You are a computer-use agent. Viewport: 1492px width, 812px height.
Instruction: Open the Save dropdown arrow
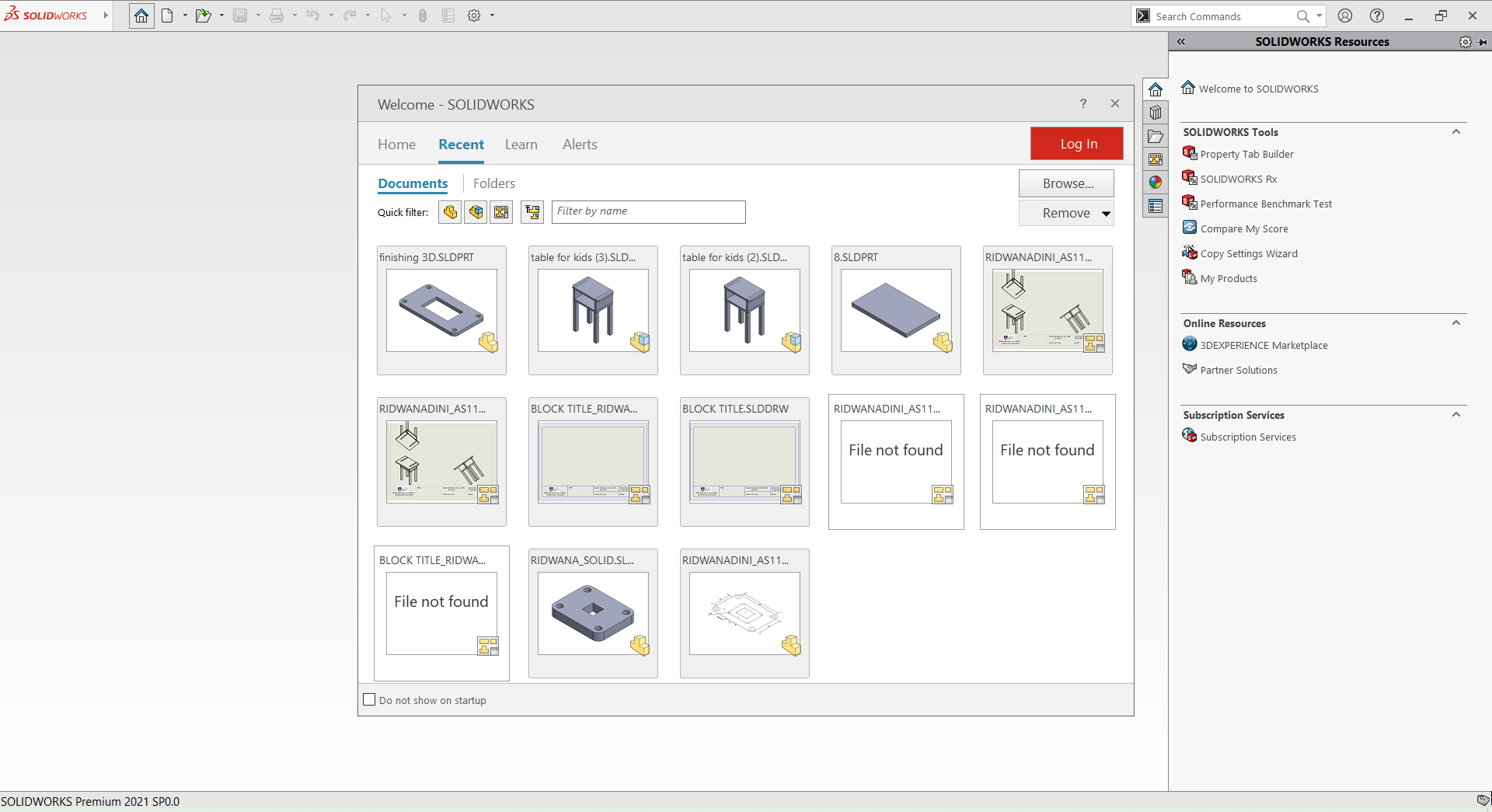(258, 16)
